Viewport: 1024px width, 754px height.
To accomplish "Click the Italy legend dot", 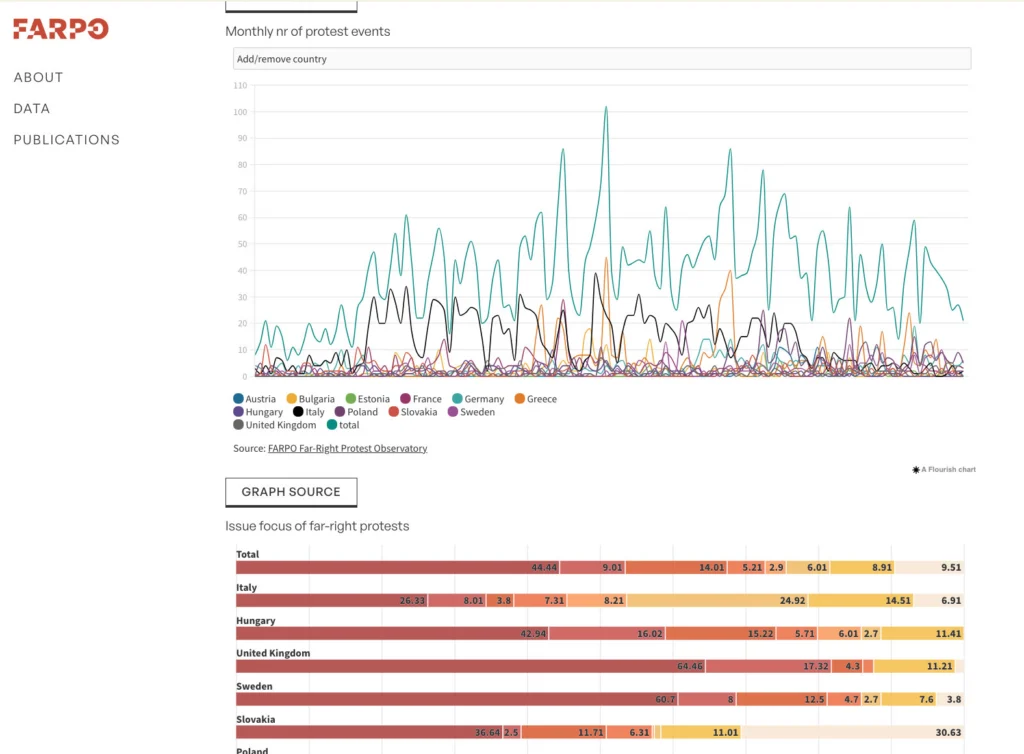I will click(297, 412).
